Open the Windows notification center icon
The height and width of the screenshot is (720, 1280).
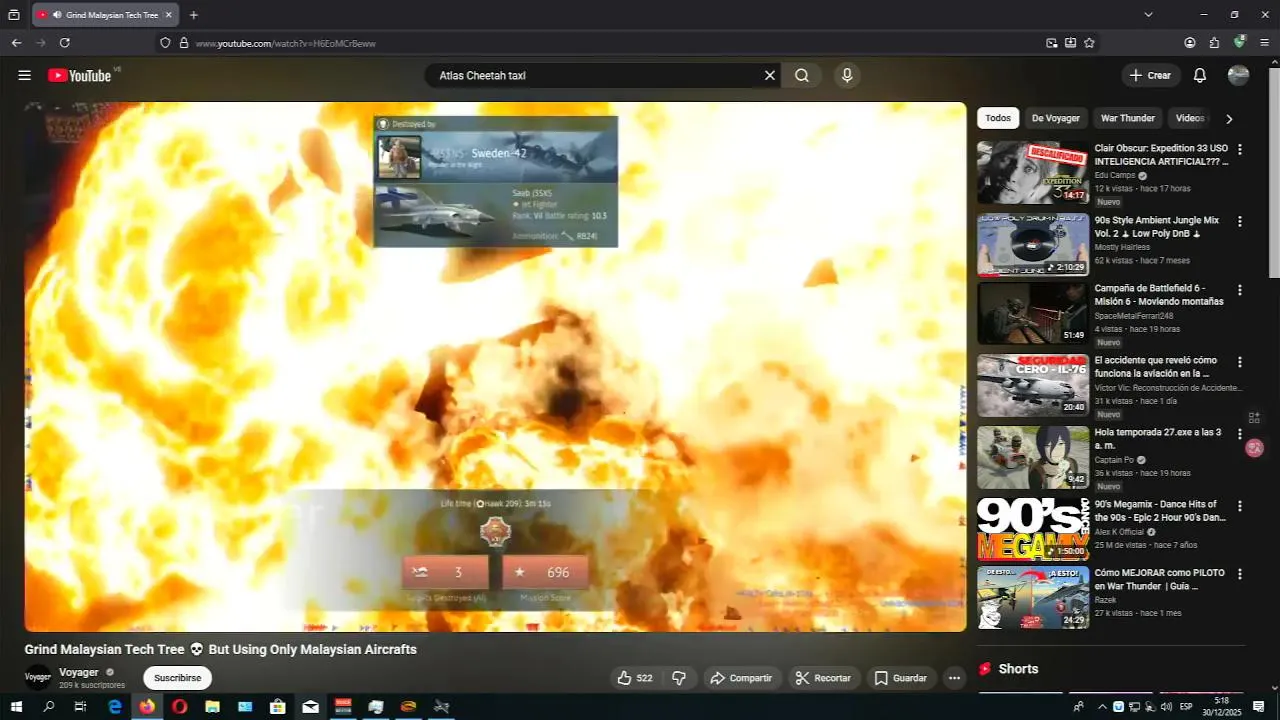click(x=1260, y=707)
